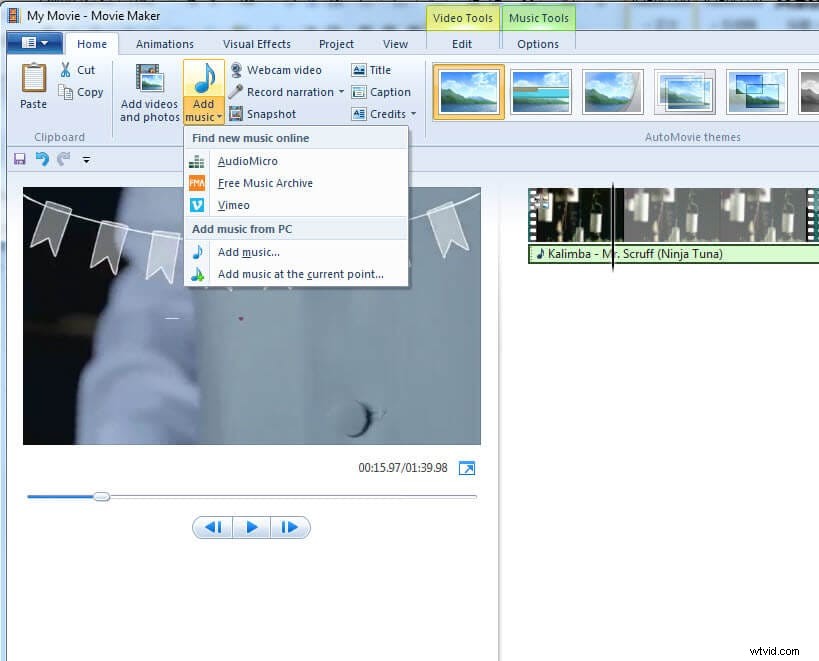This screenshot has height=661, width=819.
Task: Open the quick access toolbar customize menu
Action: [x=86, y=159]
